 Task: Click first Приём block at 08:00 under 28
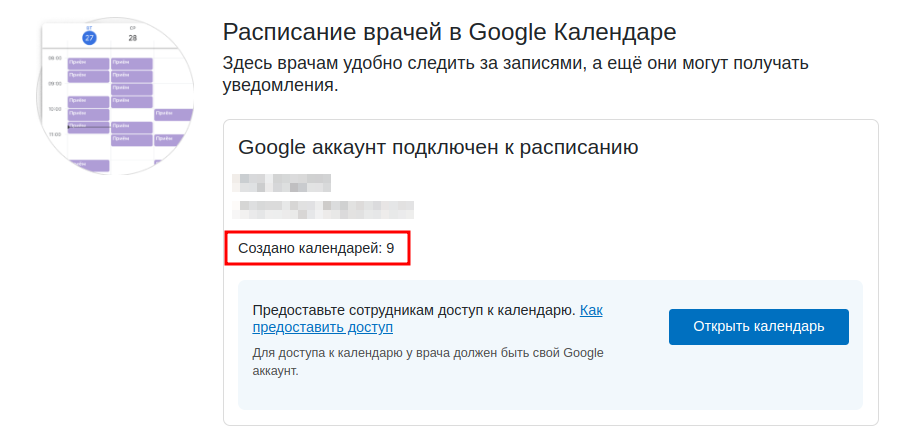click(x=132, y=64)
